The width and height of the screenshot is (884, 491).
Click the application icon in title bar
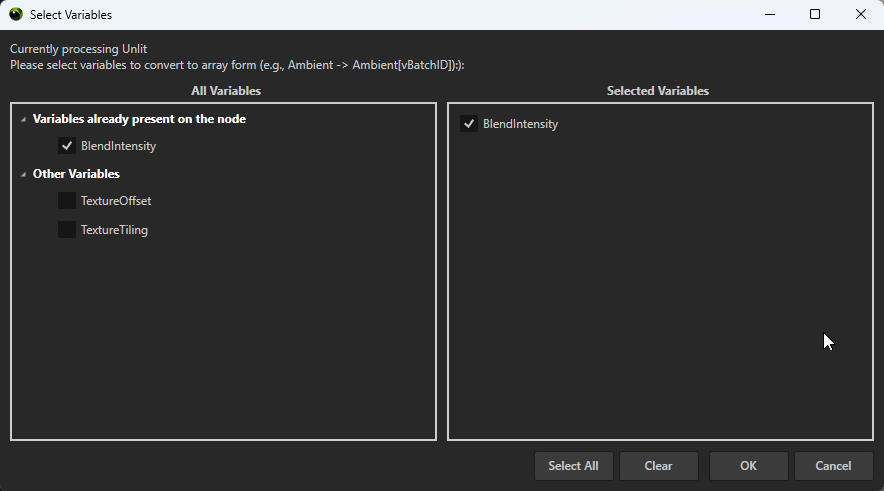(16, 15)
